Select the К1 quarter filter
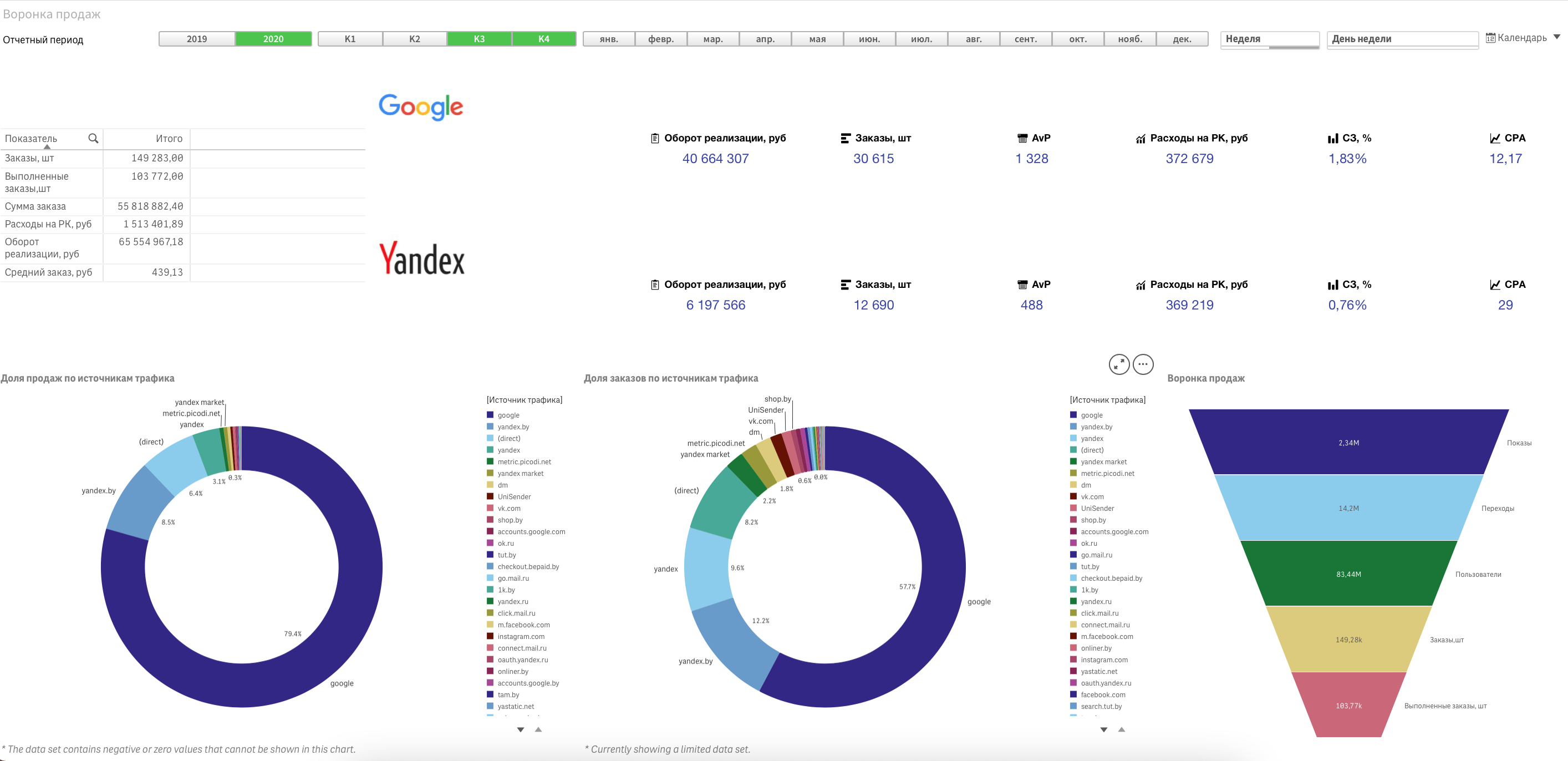The width and height of the screenshot is (1568, 761). (350, 38)
